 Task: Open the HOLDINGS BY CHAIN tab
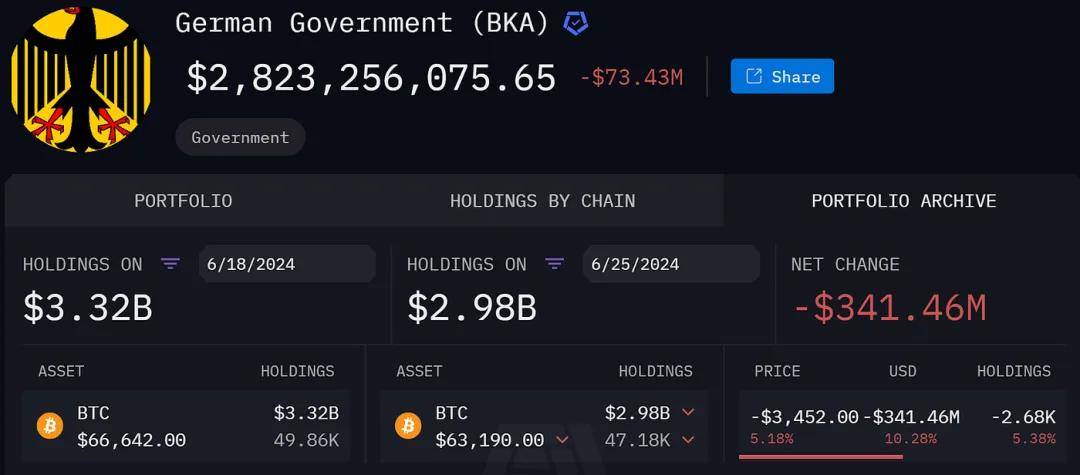coord(543,200)
